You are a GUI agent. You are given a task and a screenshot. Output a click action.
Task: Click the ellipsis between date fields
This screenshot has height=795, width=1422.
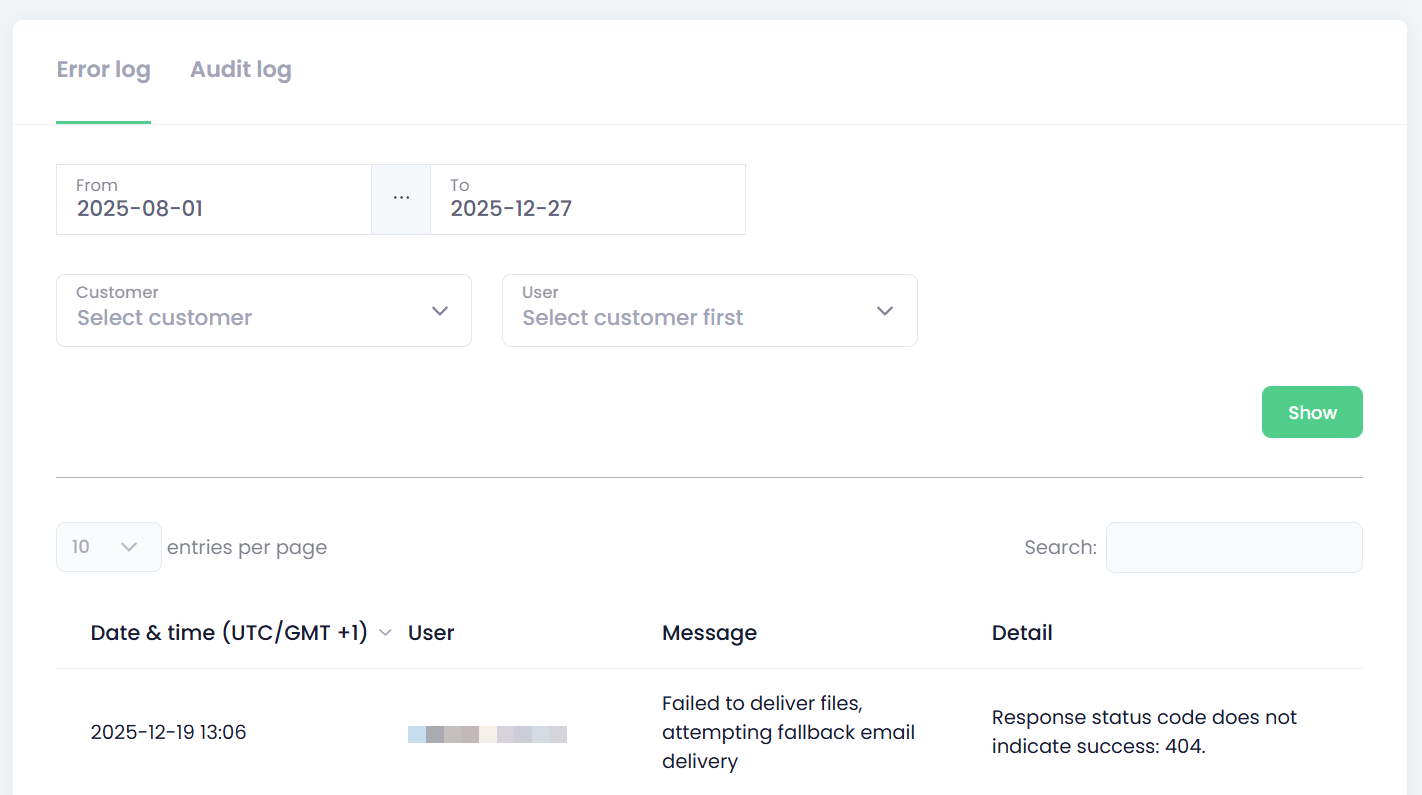pyautogui.click(x=401, y=199)
